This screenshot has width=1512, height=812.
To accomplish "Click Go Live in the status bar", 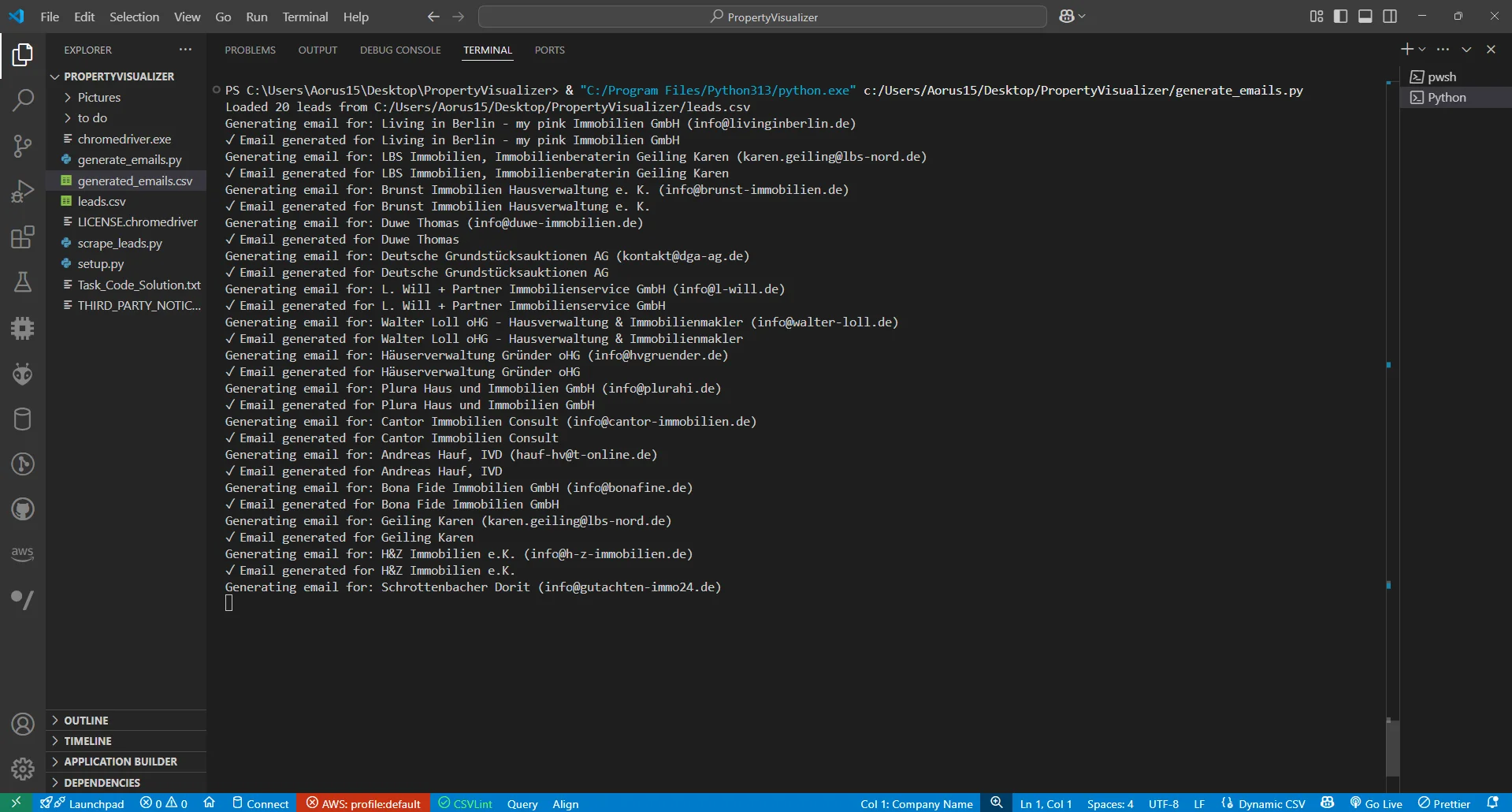I will (1376, 803).
